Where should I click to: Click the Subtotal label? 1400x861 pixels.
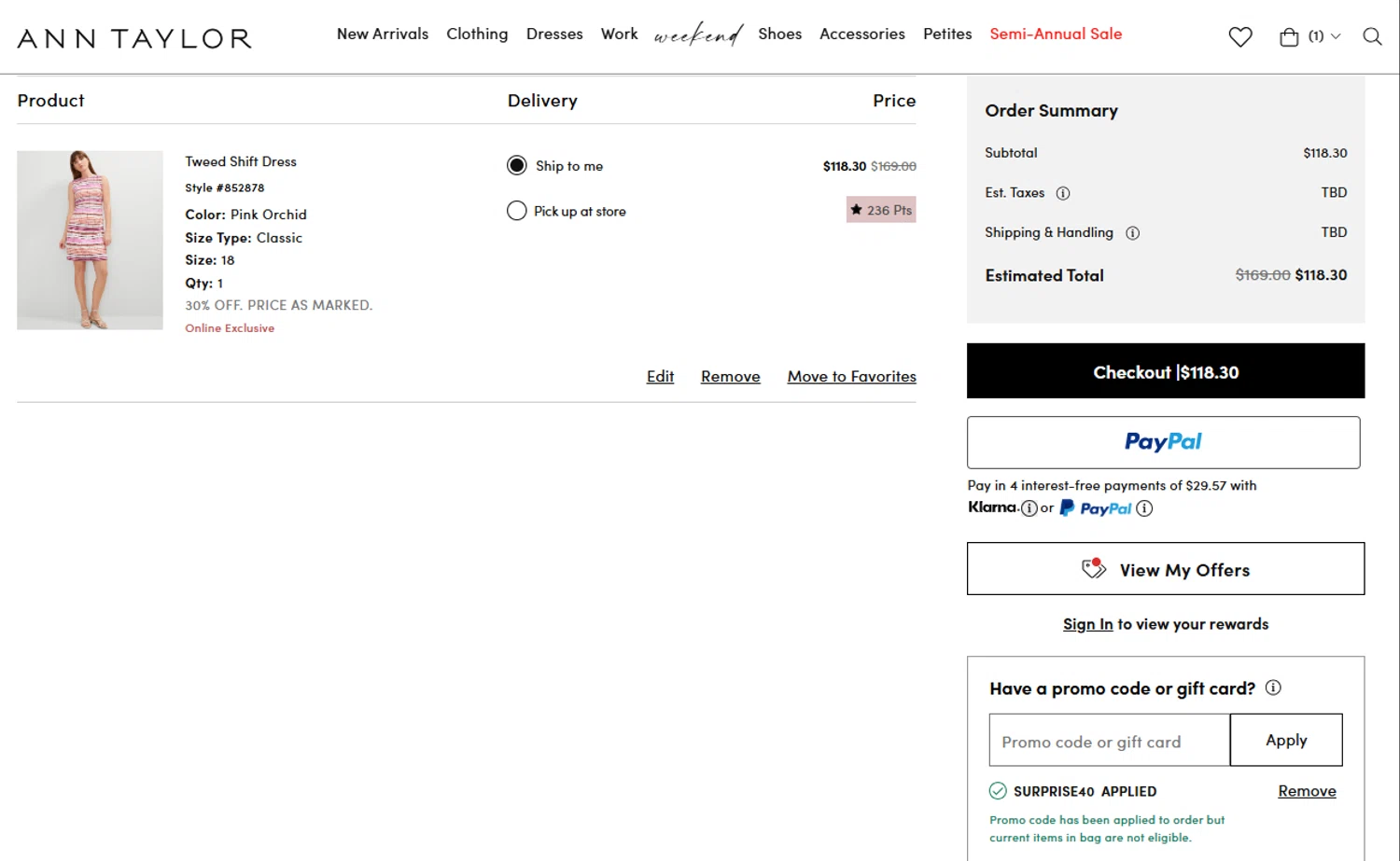point(1011,153)
